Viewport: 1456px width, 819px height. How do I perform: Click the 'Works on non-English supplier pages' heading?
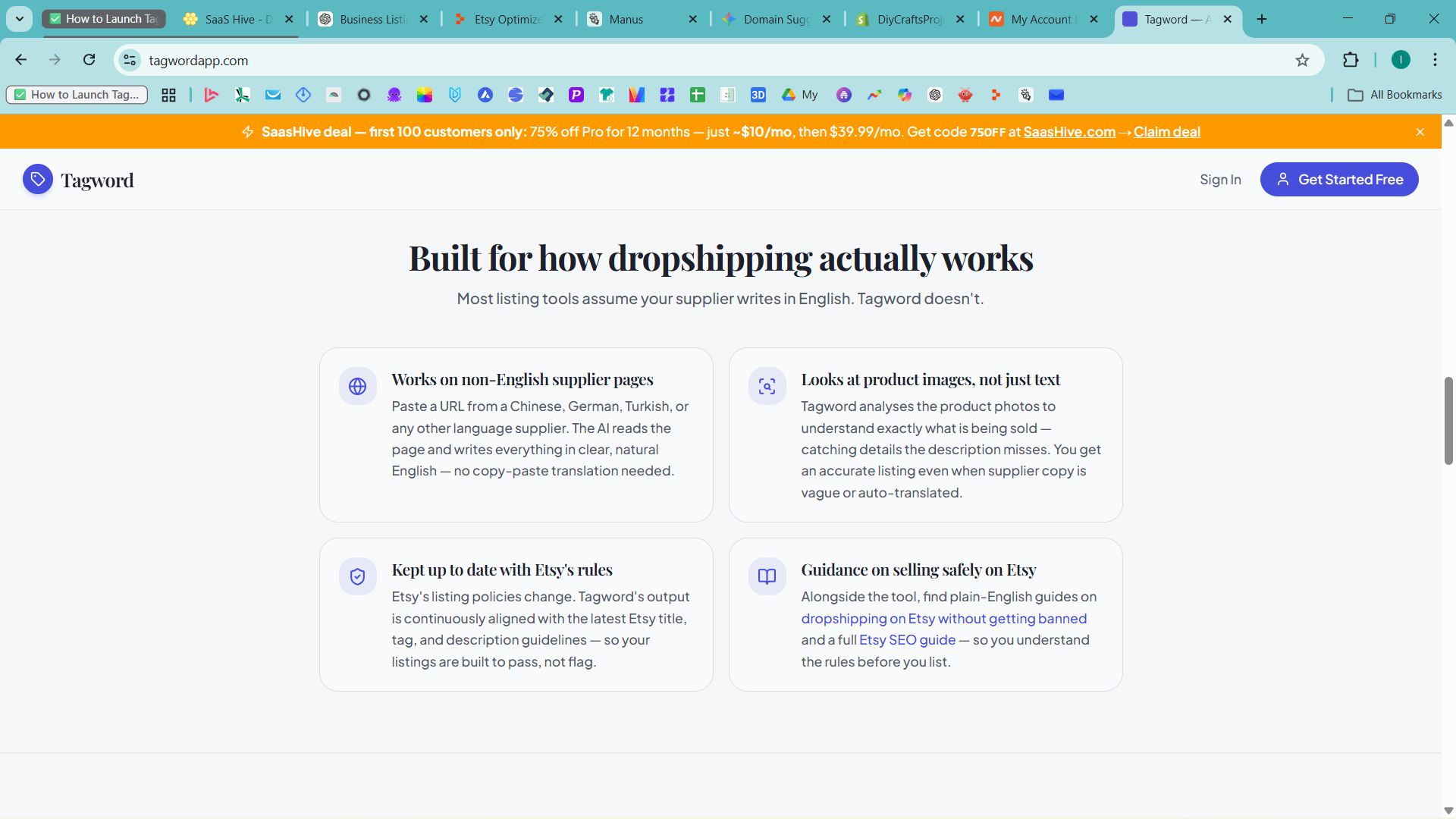[x=522, y=379]
